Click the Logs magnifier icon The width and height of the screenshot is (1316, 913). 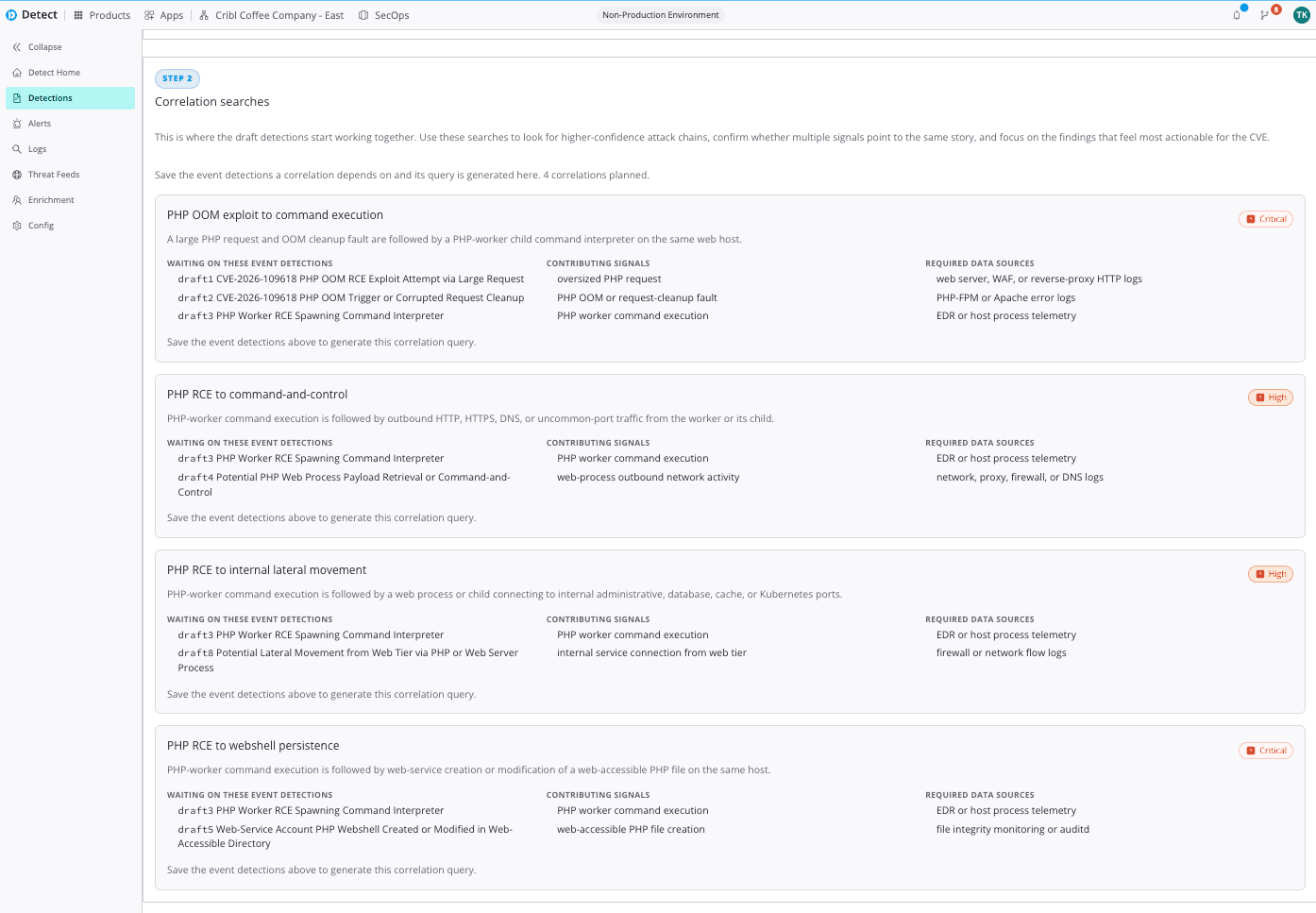[17, 149]
